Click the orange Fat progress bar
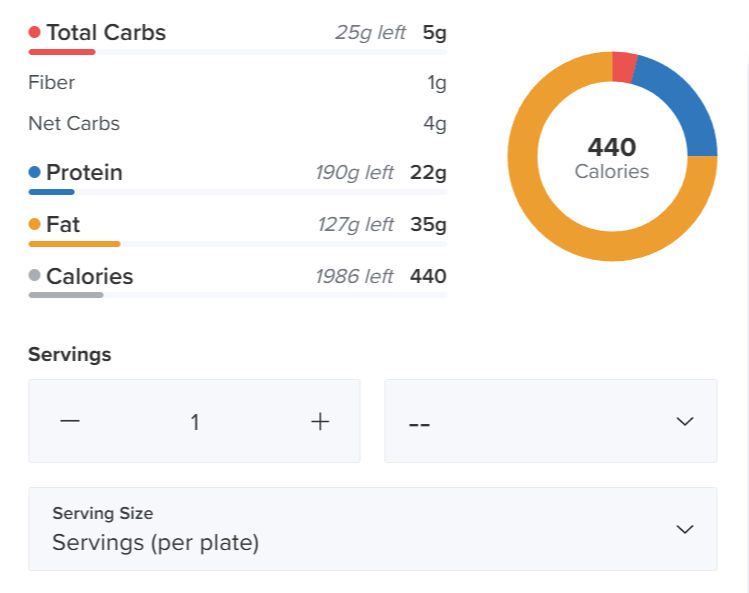Screen dimensions: 749x593 click(x=74, y=243)
